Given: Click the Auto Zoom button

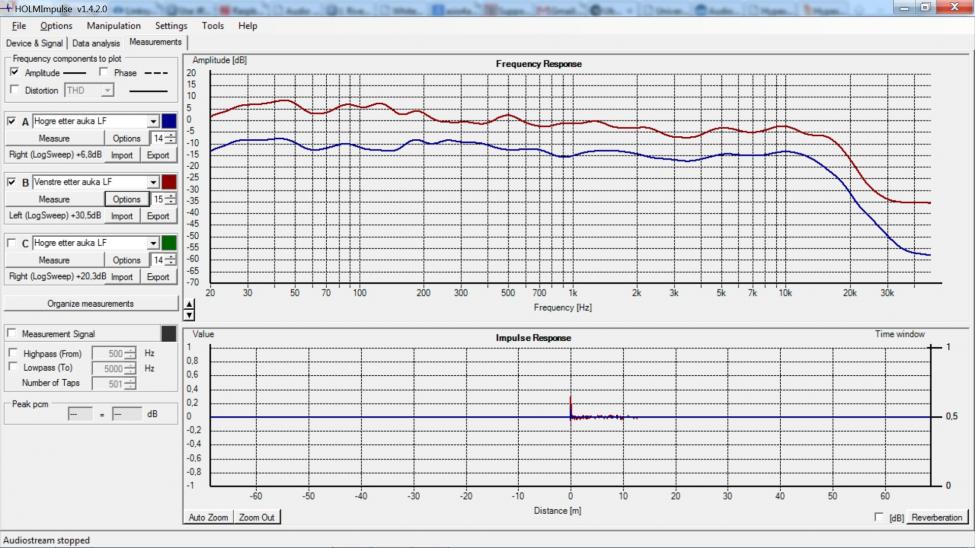Looking at the screenshot, I should coord(208,517).
